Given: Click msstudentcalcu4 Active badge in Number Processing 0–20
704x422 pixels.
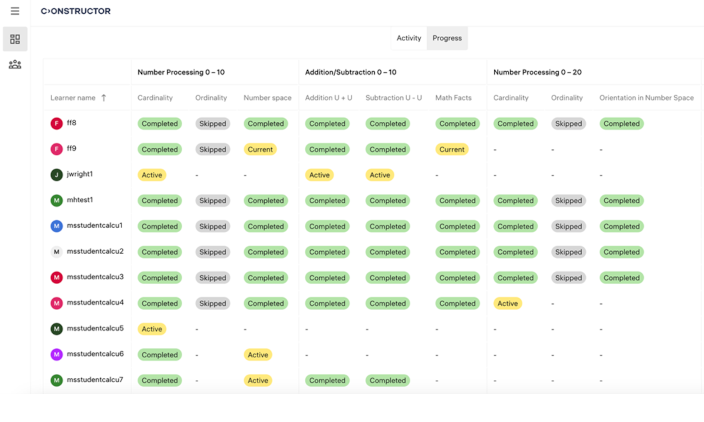Looking at the screenshot, I should [x=507, y=303].
